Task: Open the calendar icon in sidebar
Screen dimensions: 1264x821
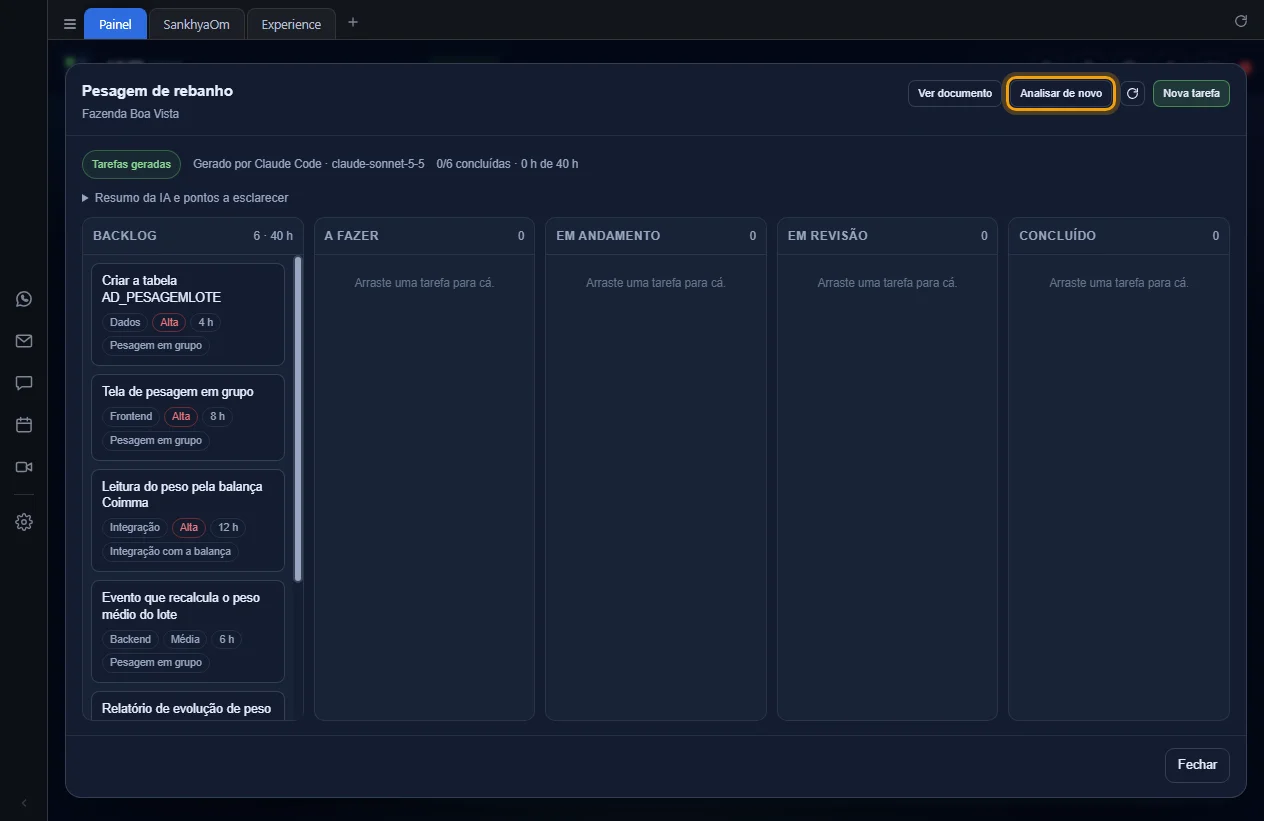Action: [x=24, y=425]
